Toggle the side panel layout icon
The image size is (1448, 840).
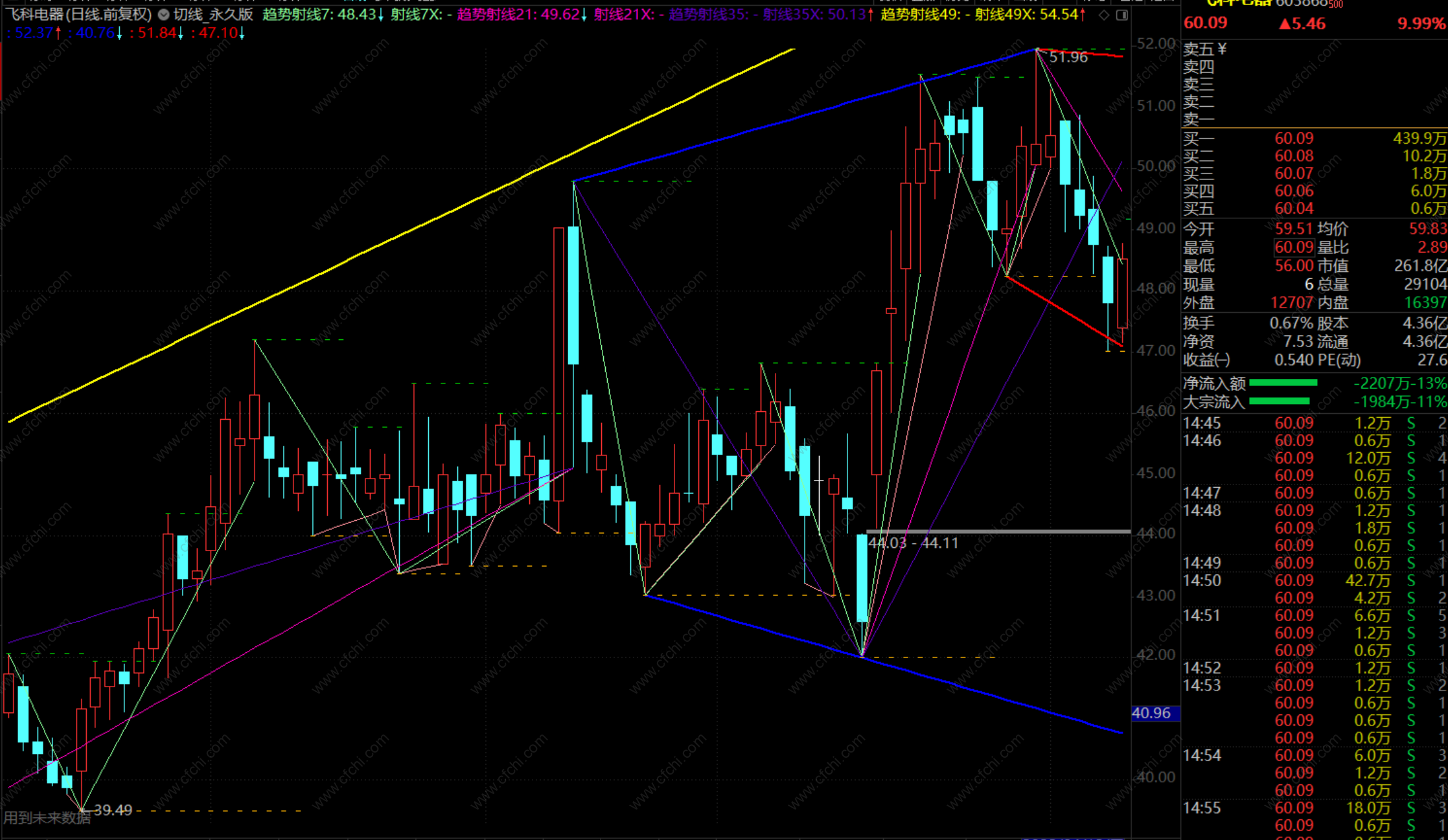[x=1122, y=14]
